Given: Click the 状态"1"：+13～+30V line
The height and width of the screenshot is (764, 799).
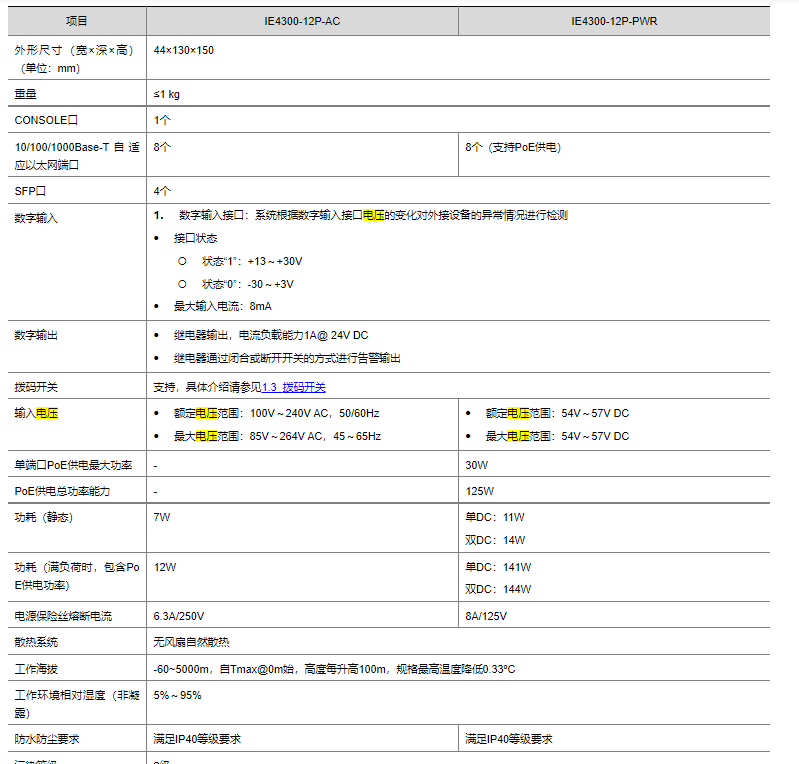Looking at the screenshot, I should click(x=252, y=261).
